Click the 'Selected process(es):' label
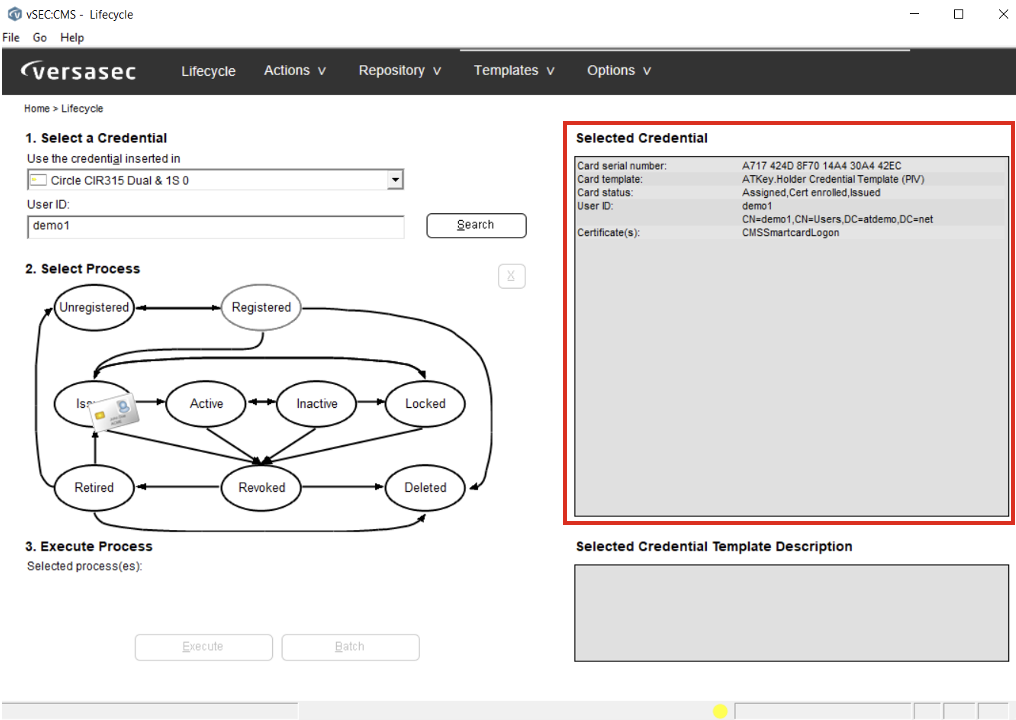1016x720 pixels. coord(84,566)
